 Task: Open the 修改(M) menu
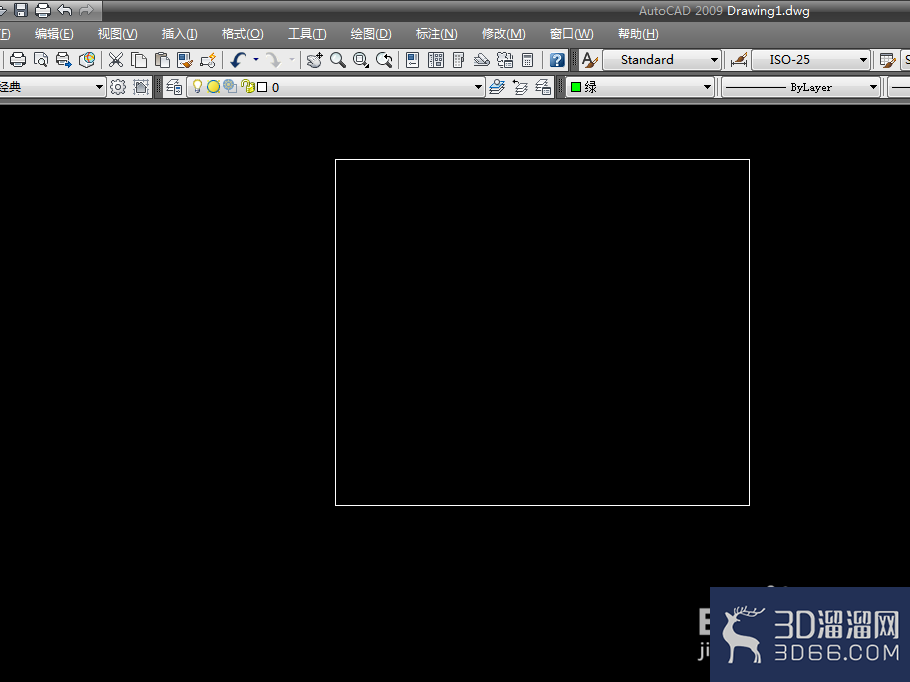click(x=503, y=34)
